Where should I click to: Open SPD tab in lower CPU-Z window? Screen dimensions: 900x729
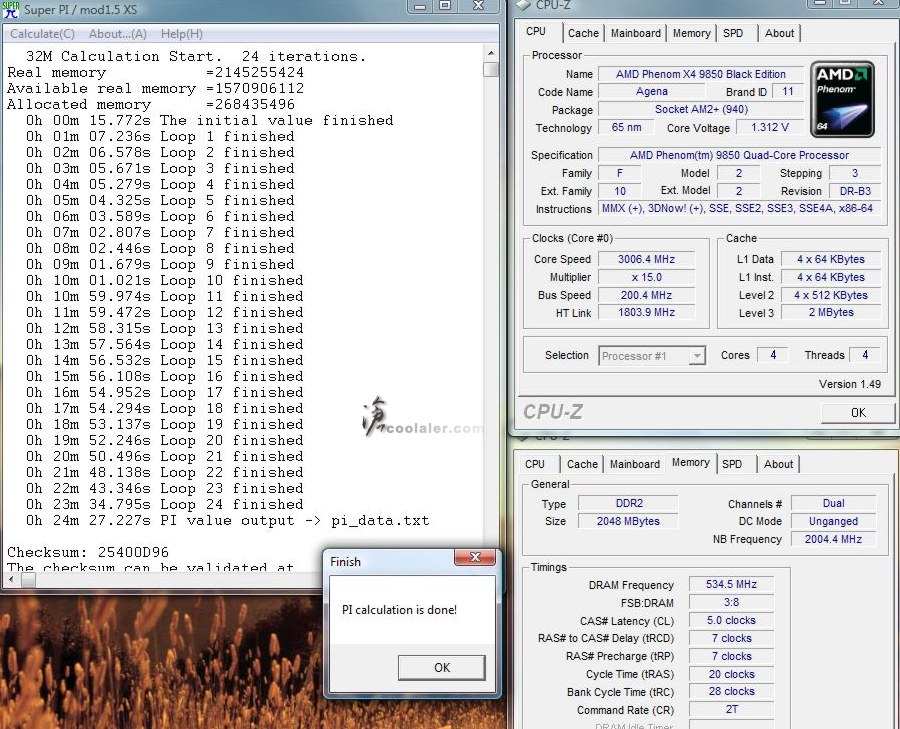(x=732, y=464)
